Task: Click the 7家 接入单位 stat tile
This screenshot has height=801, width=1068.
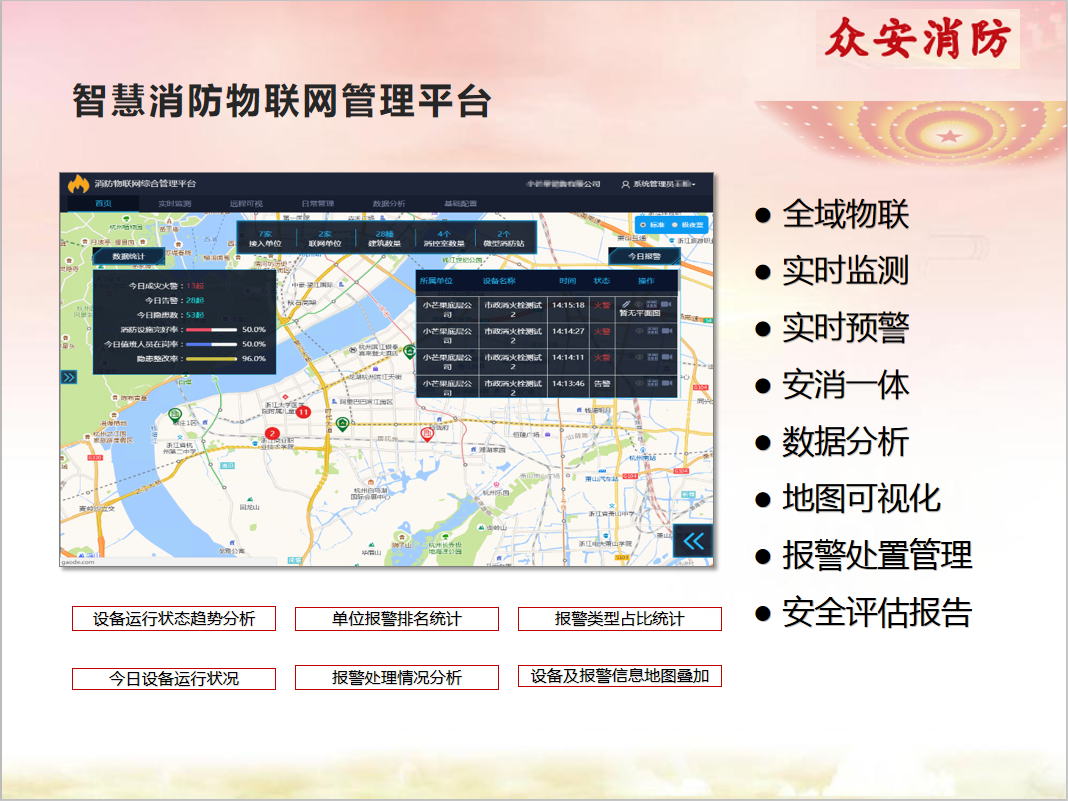Action: point(266,238)
